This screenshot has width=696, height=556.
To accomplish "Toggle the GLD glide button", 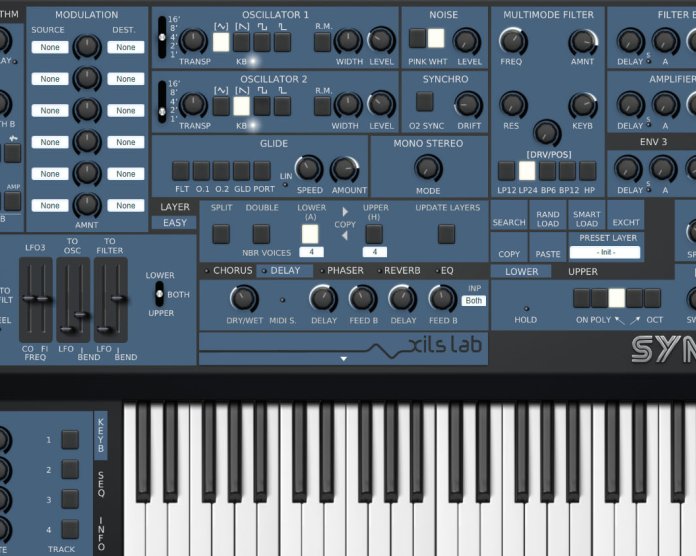I will (241, 171).
